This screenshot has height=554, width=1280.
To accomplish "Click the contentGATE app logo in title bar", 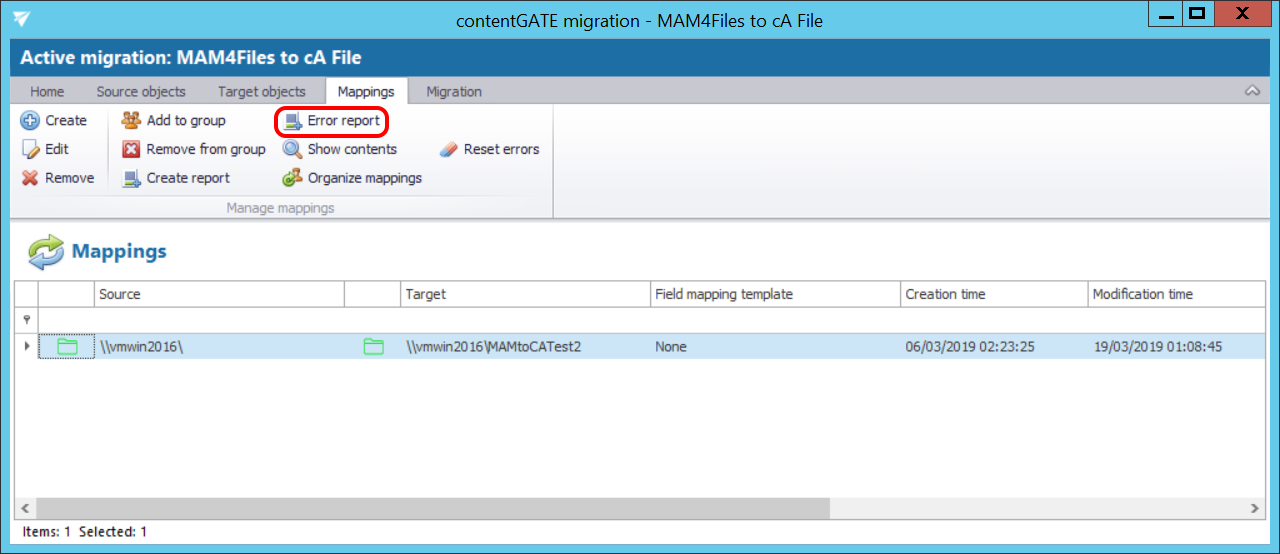I will click(21, 18).
